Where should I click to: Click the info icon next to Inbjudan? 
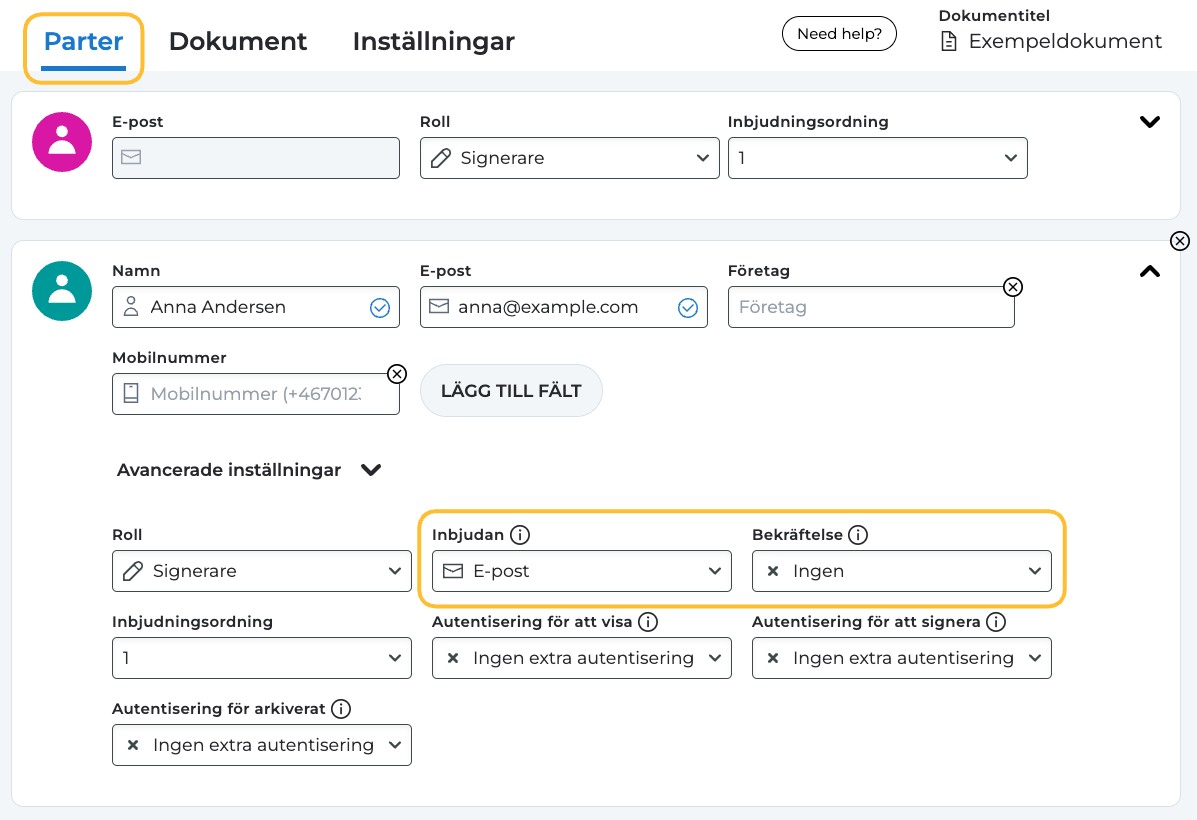pos(520,535)
